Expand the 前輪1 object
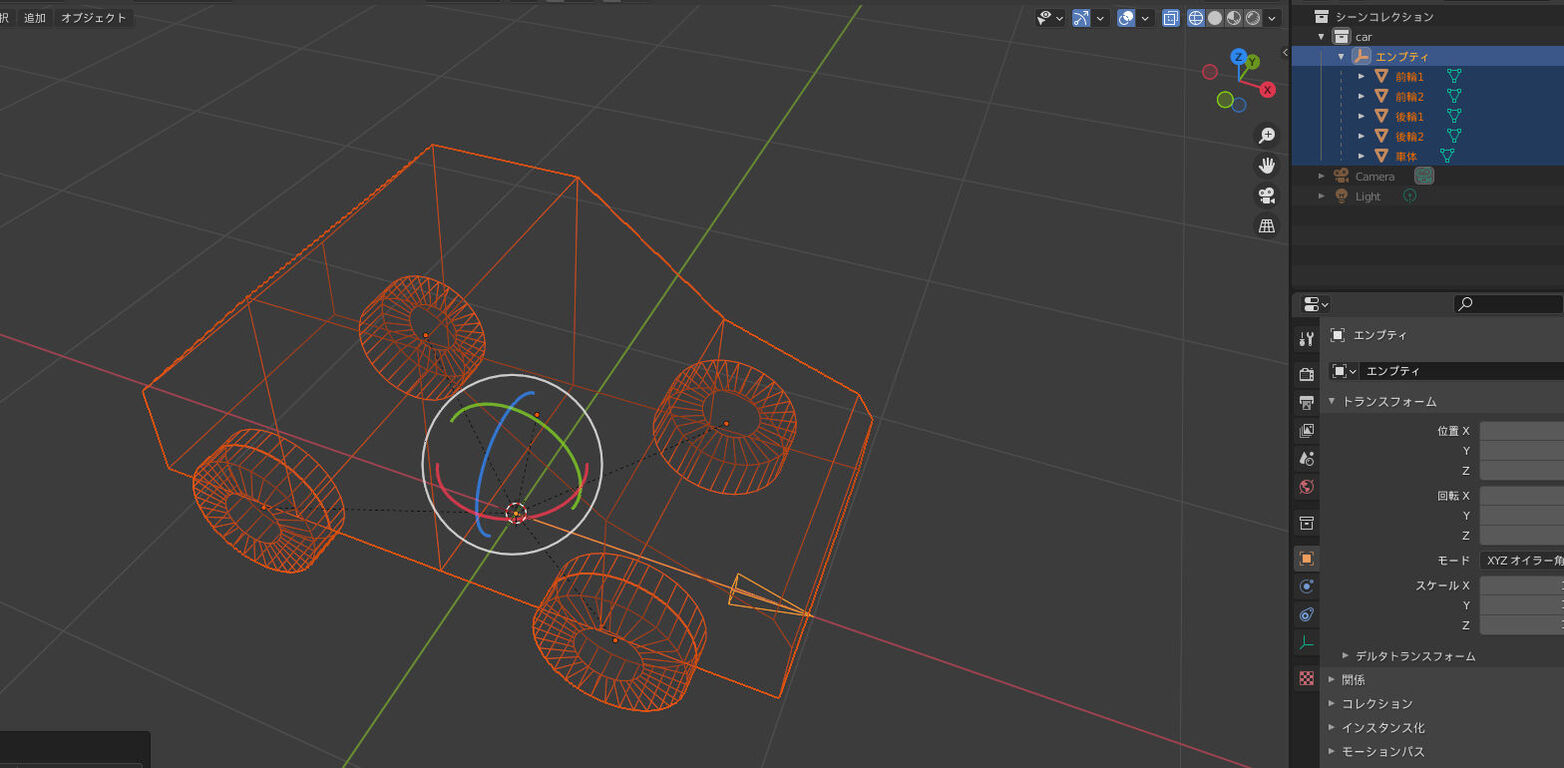 pos(1361,77)
